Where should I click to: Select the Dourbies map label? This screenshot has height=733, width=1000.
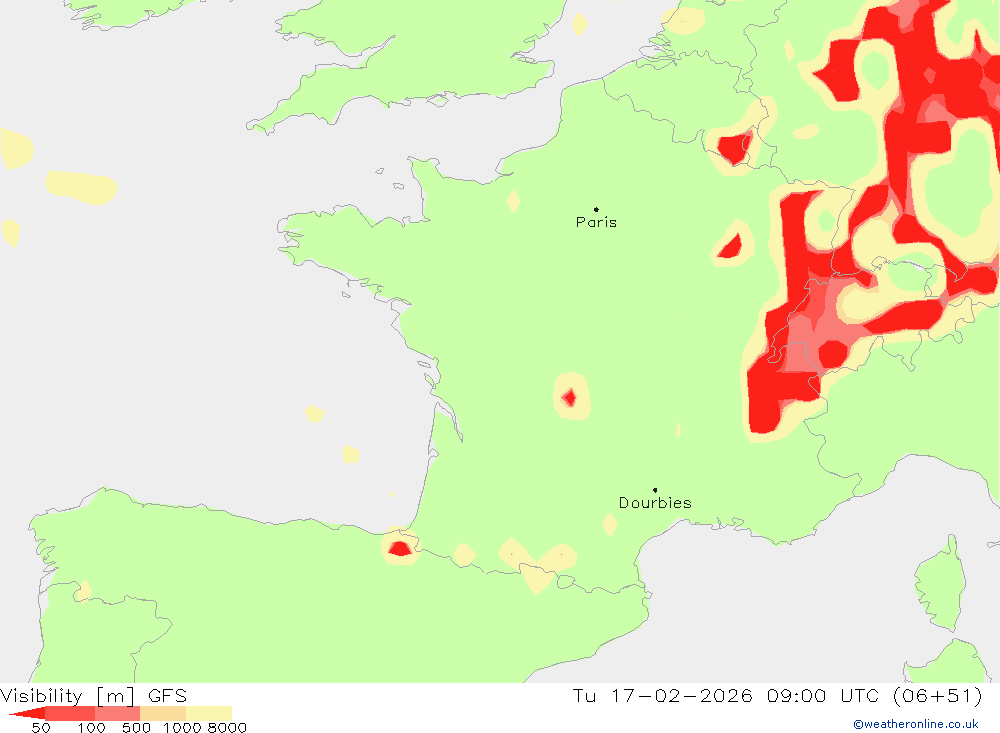(655, 503)
